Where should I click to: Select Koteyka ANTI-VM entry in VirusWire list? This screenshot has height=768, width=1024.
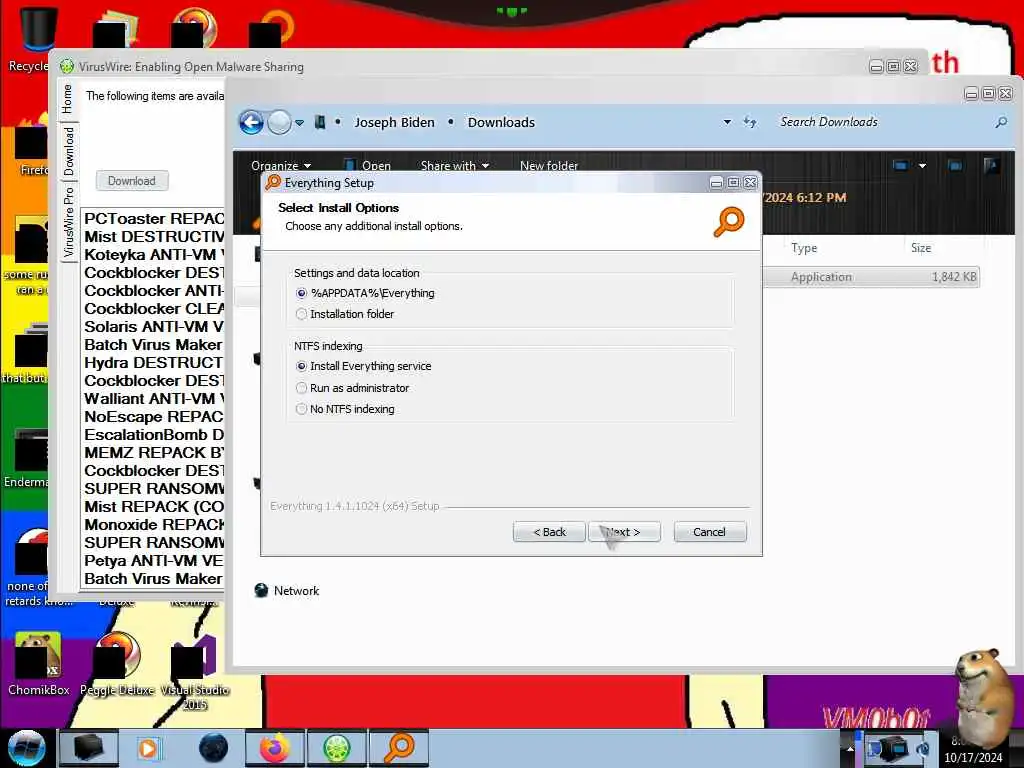click(154, 255)
